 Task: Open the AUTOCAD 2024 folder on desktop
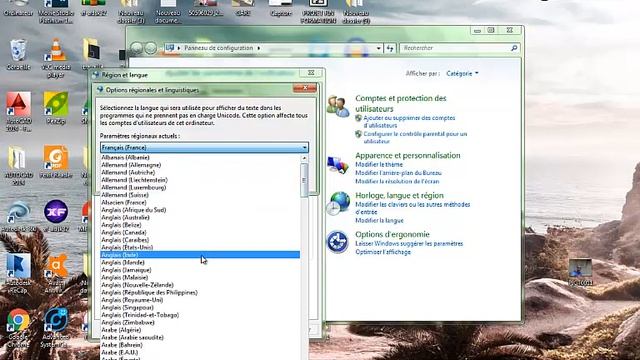[x=18, y=165]
